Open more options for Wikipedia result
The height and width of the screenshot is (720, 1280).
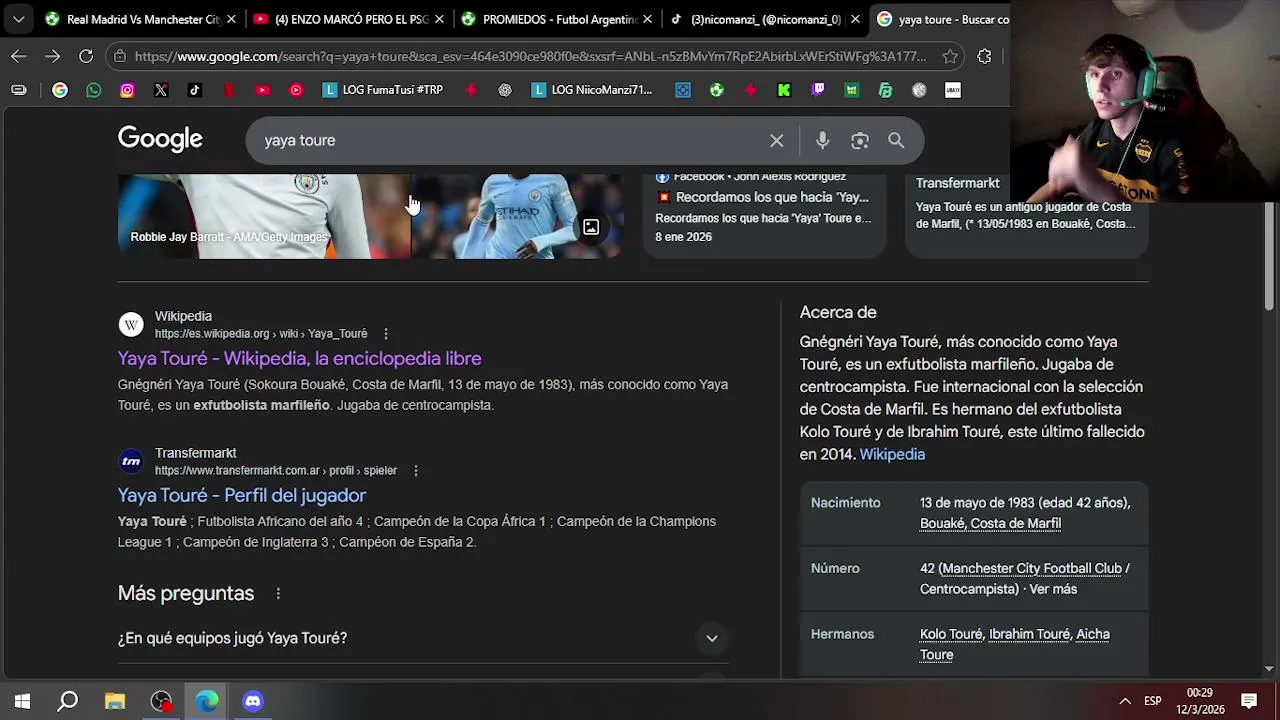pyautogui.click(x=386, y=334)
